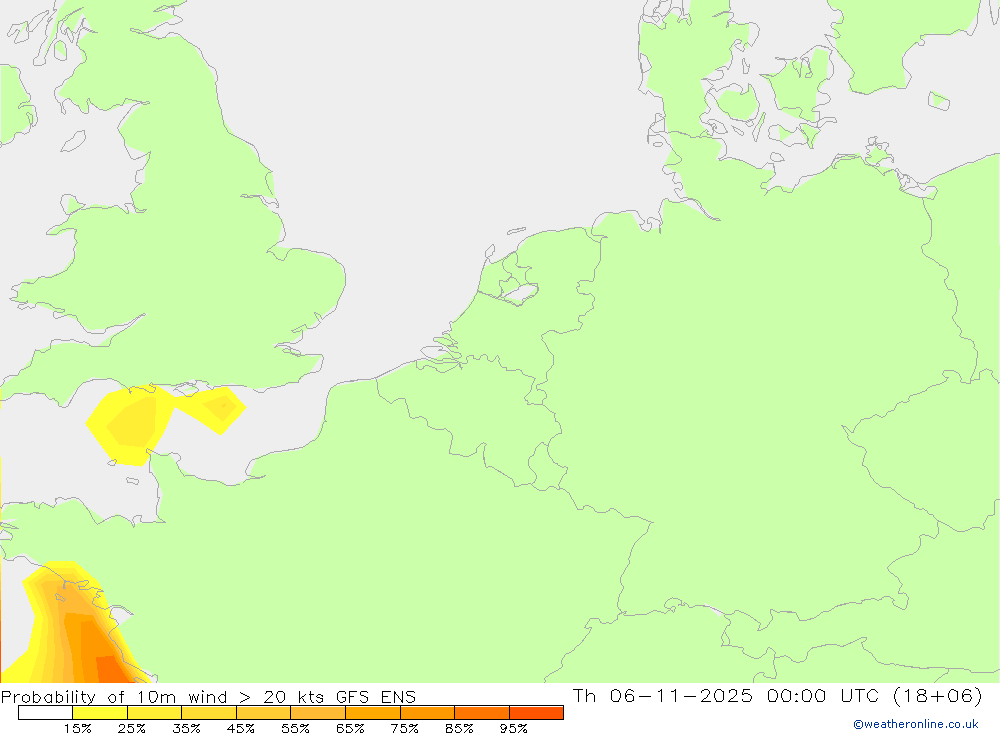The width and height of the screenshot is (1000, 733).
Task: Click the 35% legend label
Action: [x=186, y=728]
